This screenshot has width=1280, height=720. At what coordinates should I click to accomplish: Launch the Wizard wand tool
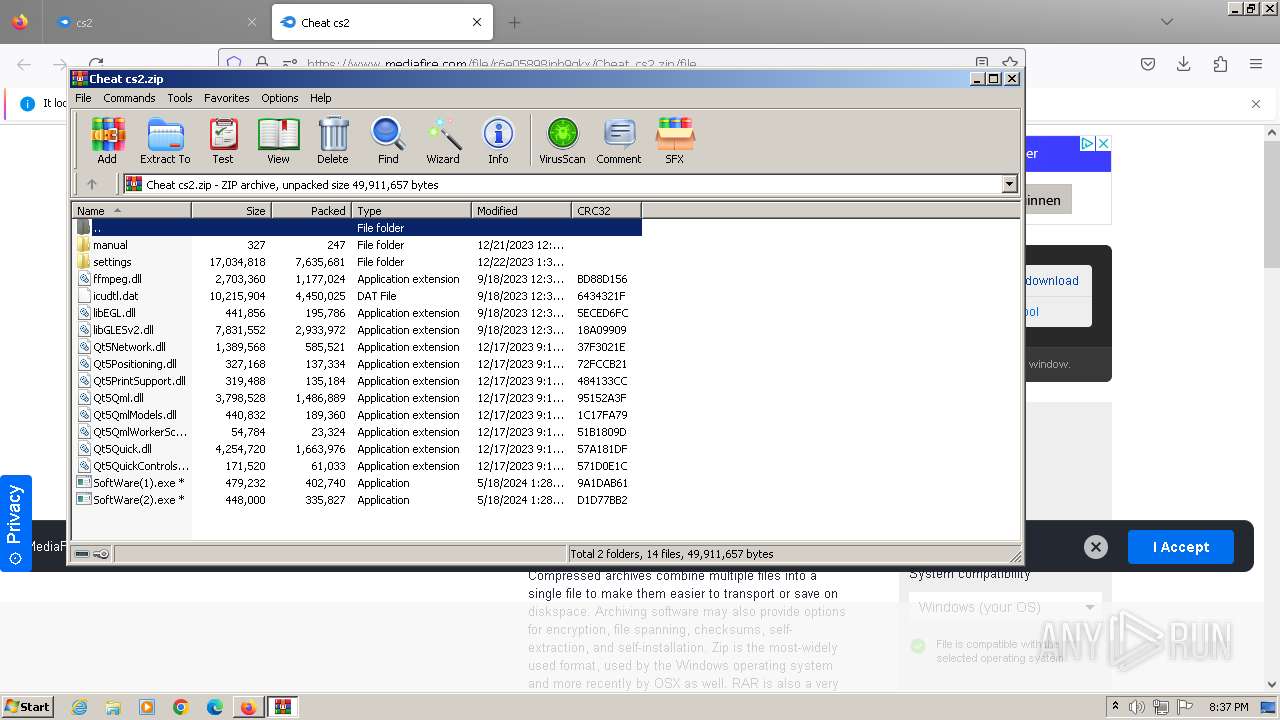pos(443,141)
